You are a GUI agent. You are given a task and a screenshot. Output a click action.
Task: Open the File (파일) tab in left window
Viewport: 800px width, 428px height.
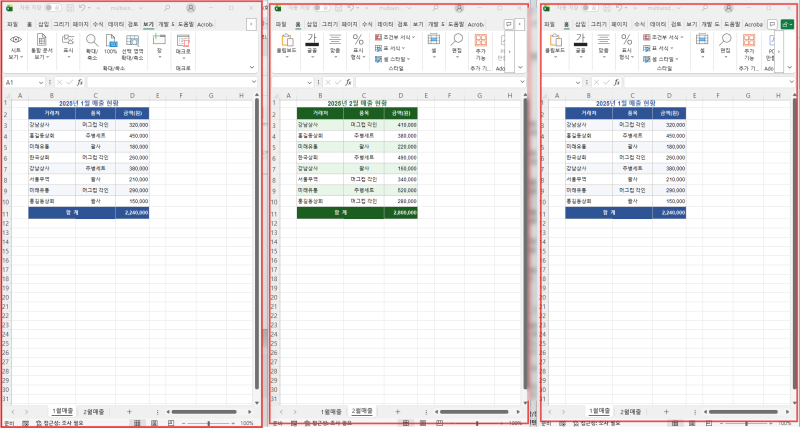[13, 24]
